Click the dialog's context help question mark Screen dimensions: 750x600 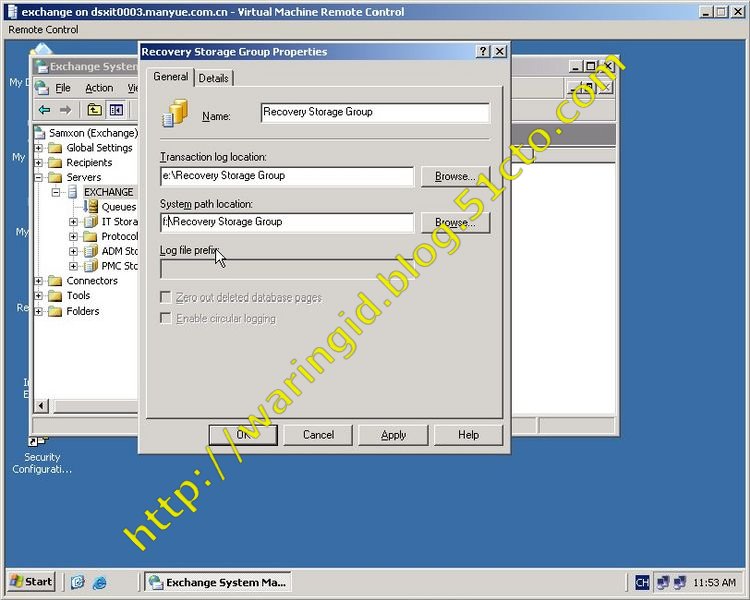point(483,52)
